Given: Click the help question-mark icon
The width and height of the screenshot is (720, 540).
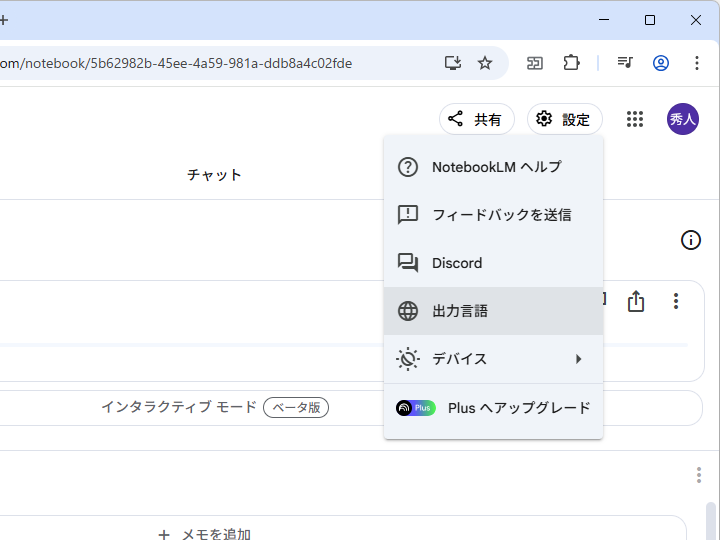Looking at the screenshot, I should tap(408, 167).
